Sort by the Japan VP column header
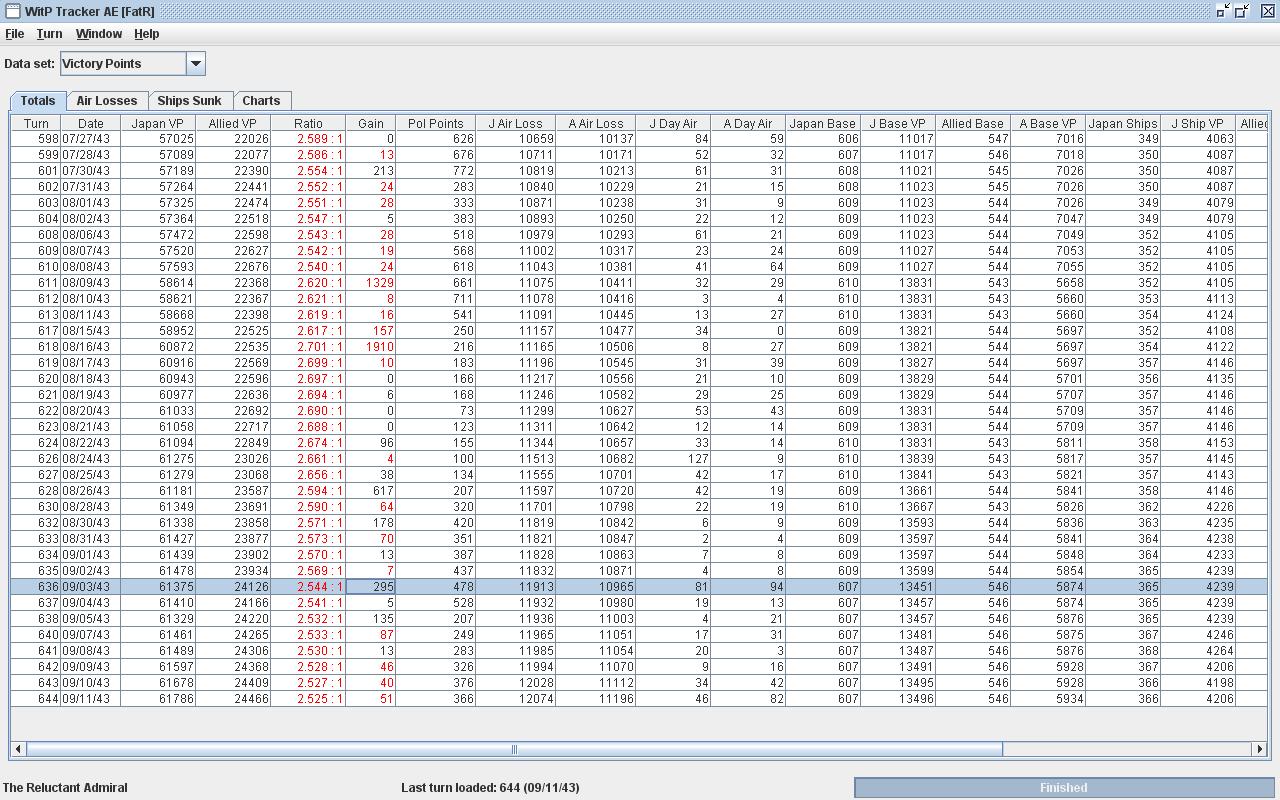This screenshot has width=1280, height=800. tap(157, 124)
